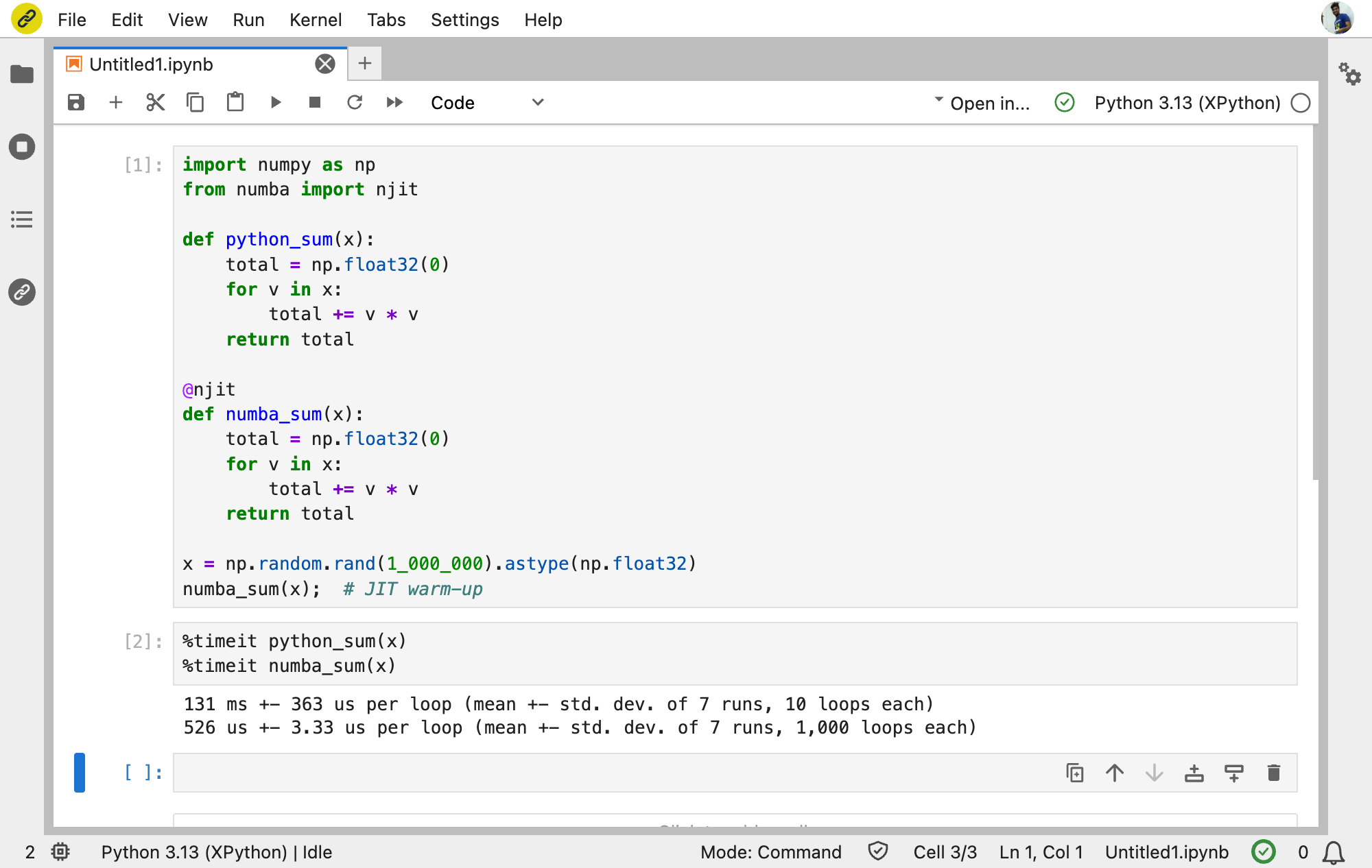Screen dimensions: 1372x868
Task: Interrupt the kernel with stop button
Action: click(x=315, y=103)
